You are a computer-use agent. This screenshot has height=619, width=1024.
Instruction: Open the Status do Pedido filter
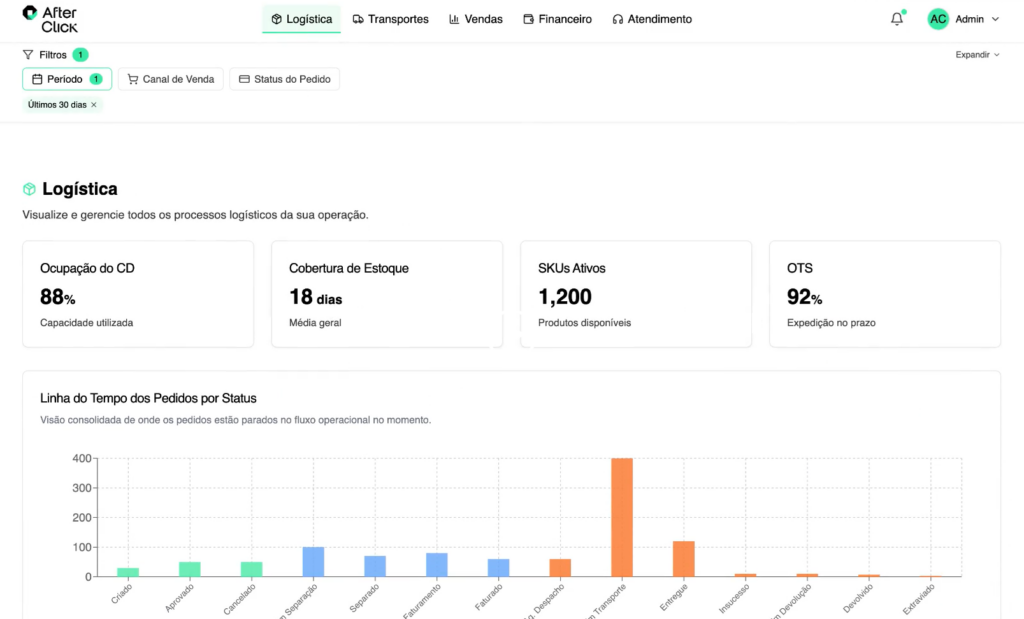click(x=284, y=79)
